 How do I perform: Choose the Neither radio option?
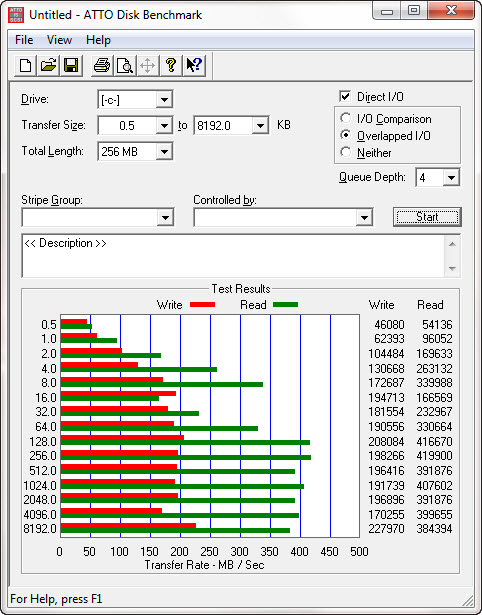point(346,152)
